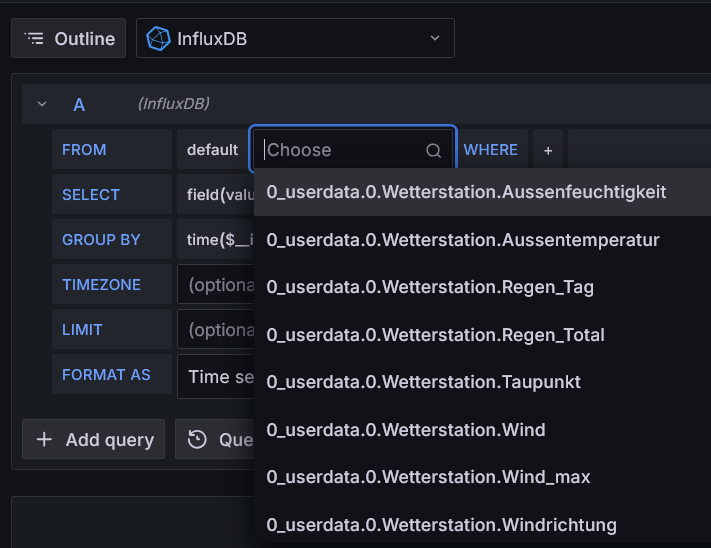Click the Query history clock icon
The image size is (711, 548).
point(197,439)
